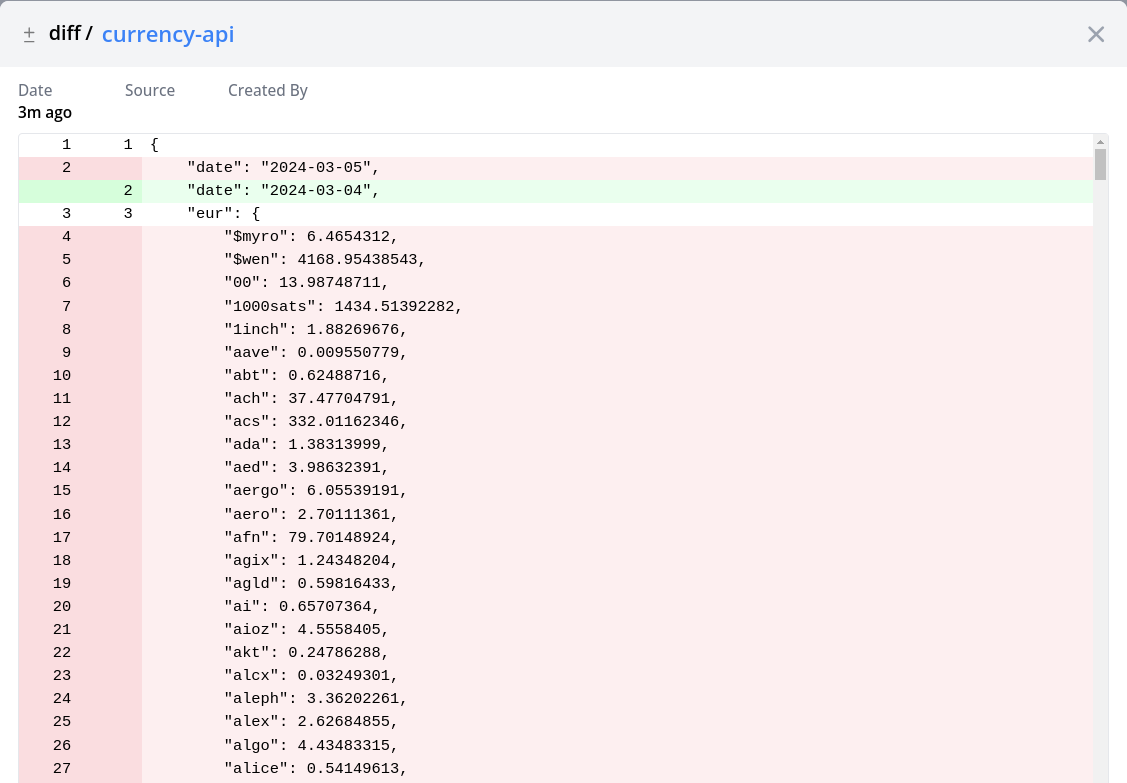This screenshot has width=1127, height=783.
Task: Click the Created By column header
Action: coord(267,90)
